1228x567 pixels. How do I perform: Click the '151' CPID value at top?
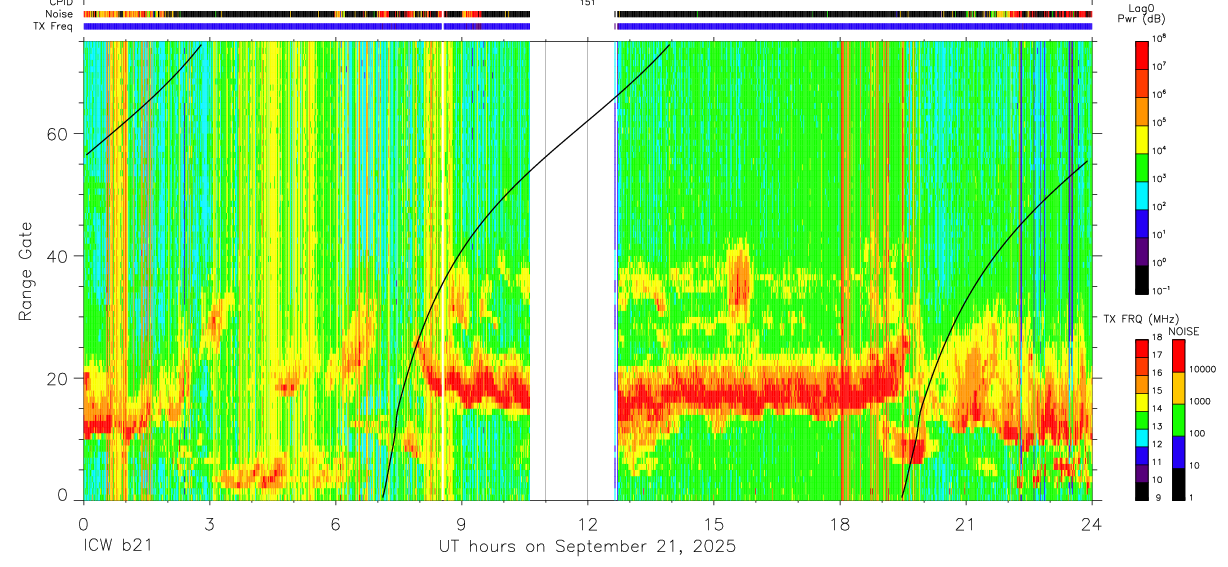587,4
